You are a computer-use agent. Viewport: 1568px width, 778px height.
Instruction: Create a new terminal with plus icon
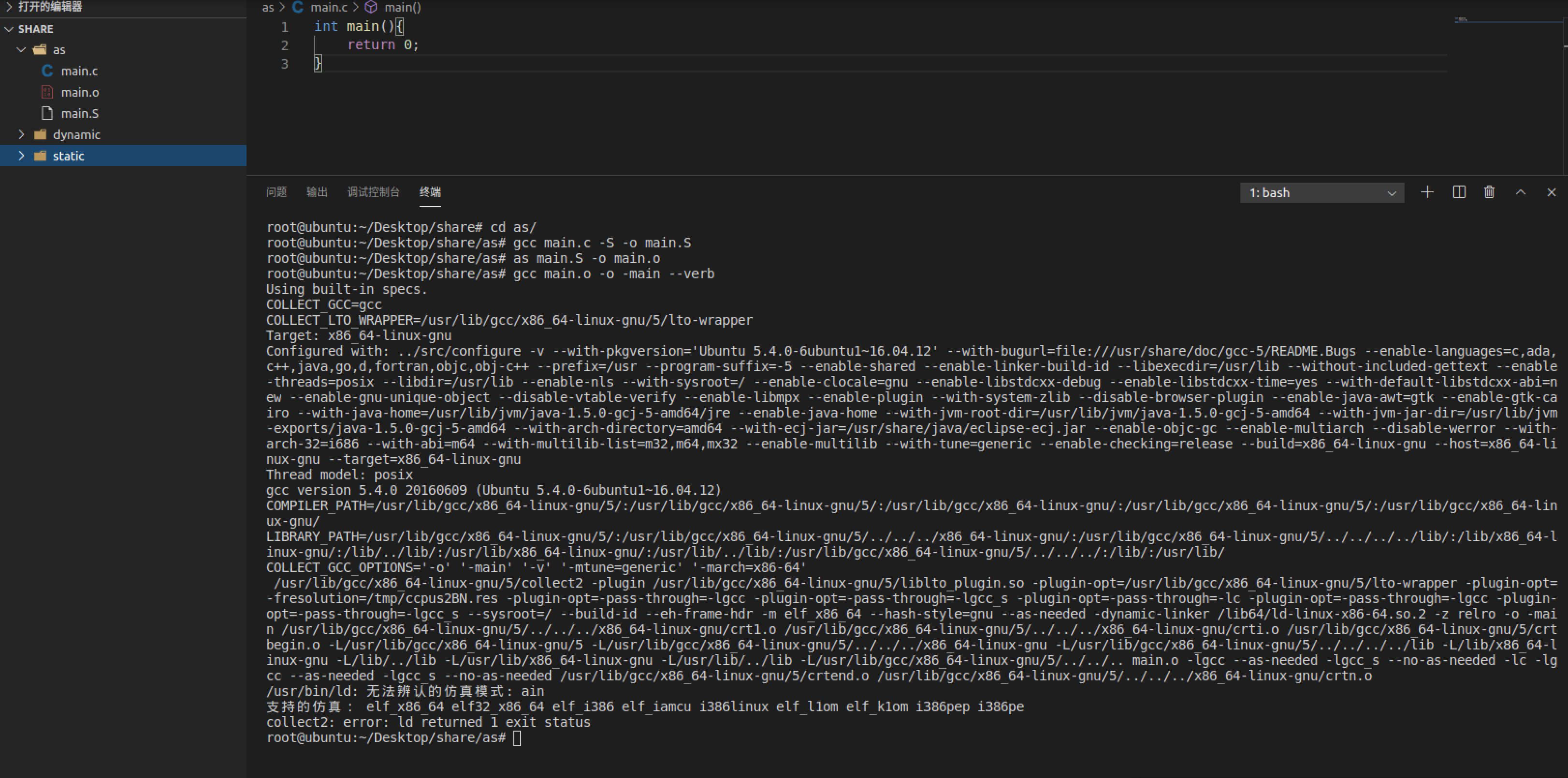[1427, 192]
